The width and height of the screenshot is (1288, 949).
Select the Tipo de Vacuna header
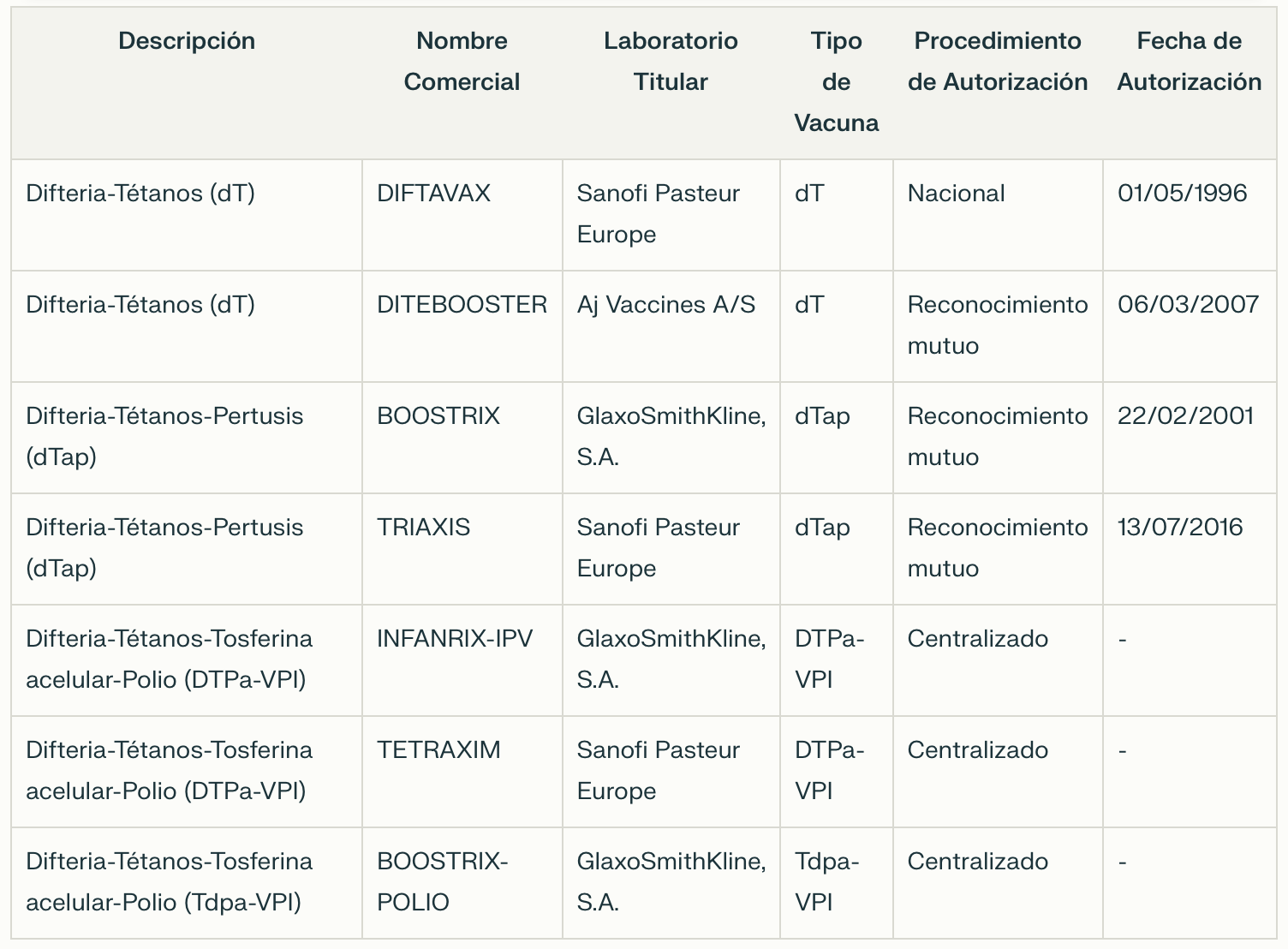(x=836, y=82)
